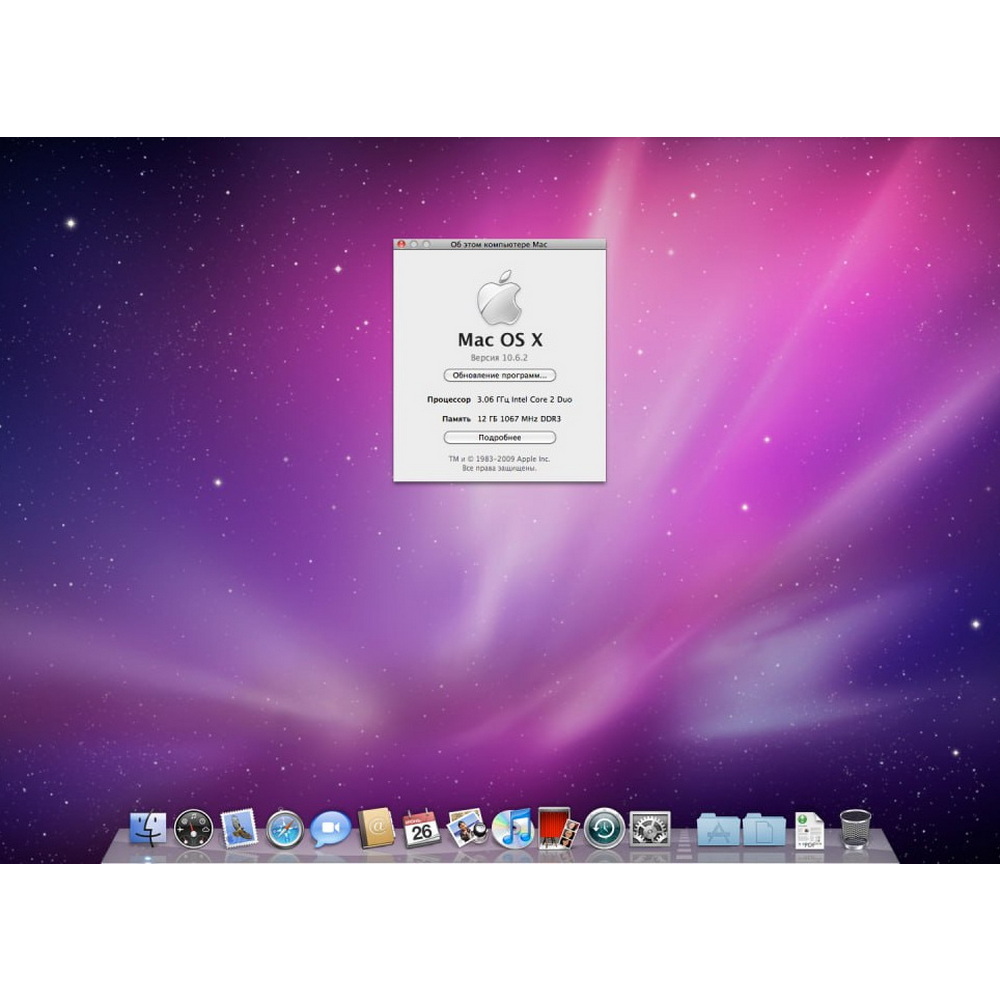Click the "Память" label
Viewport: 1000px width, 1000px height.
point(456,419)
